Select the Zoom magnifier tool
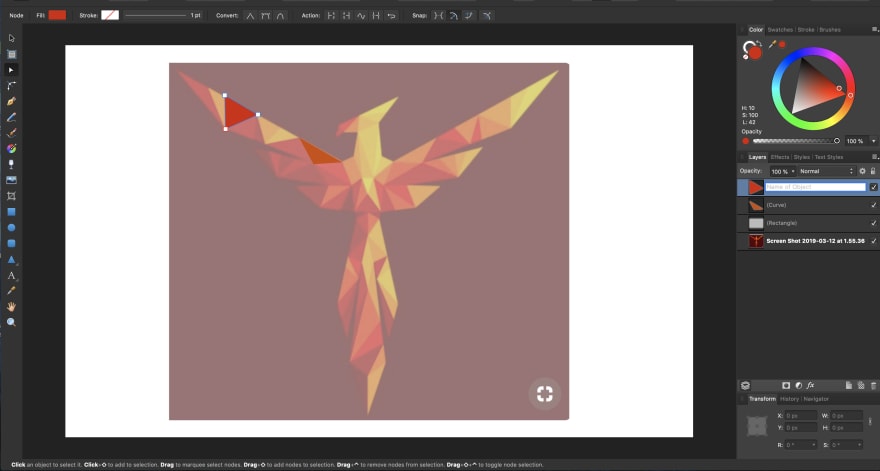The height and width of the screenshot is (471, 880). (x=11, y=322)
